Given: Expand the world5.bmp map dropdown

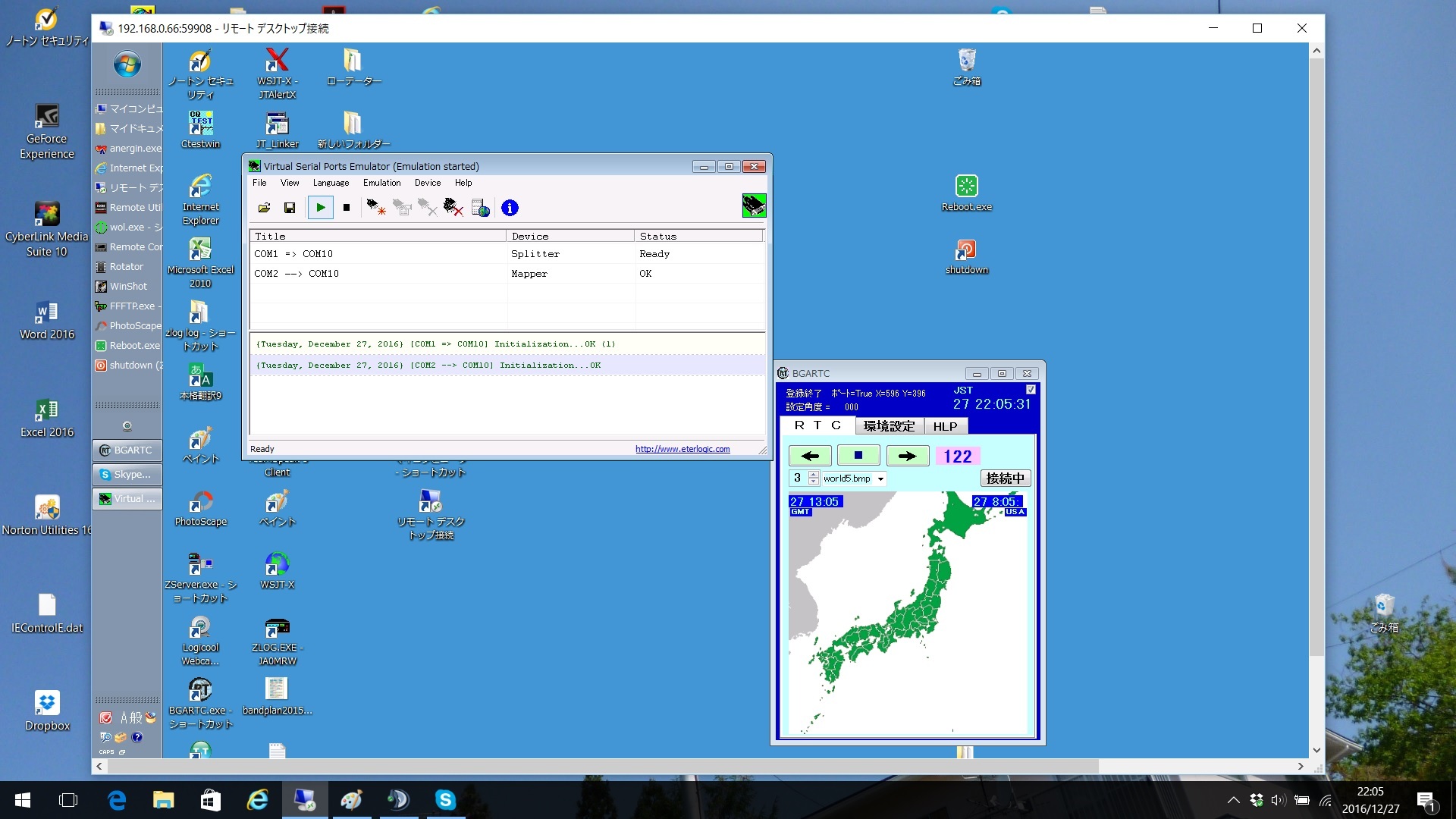Looking at the screenshot, I should [880, 479].
